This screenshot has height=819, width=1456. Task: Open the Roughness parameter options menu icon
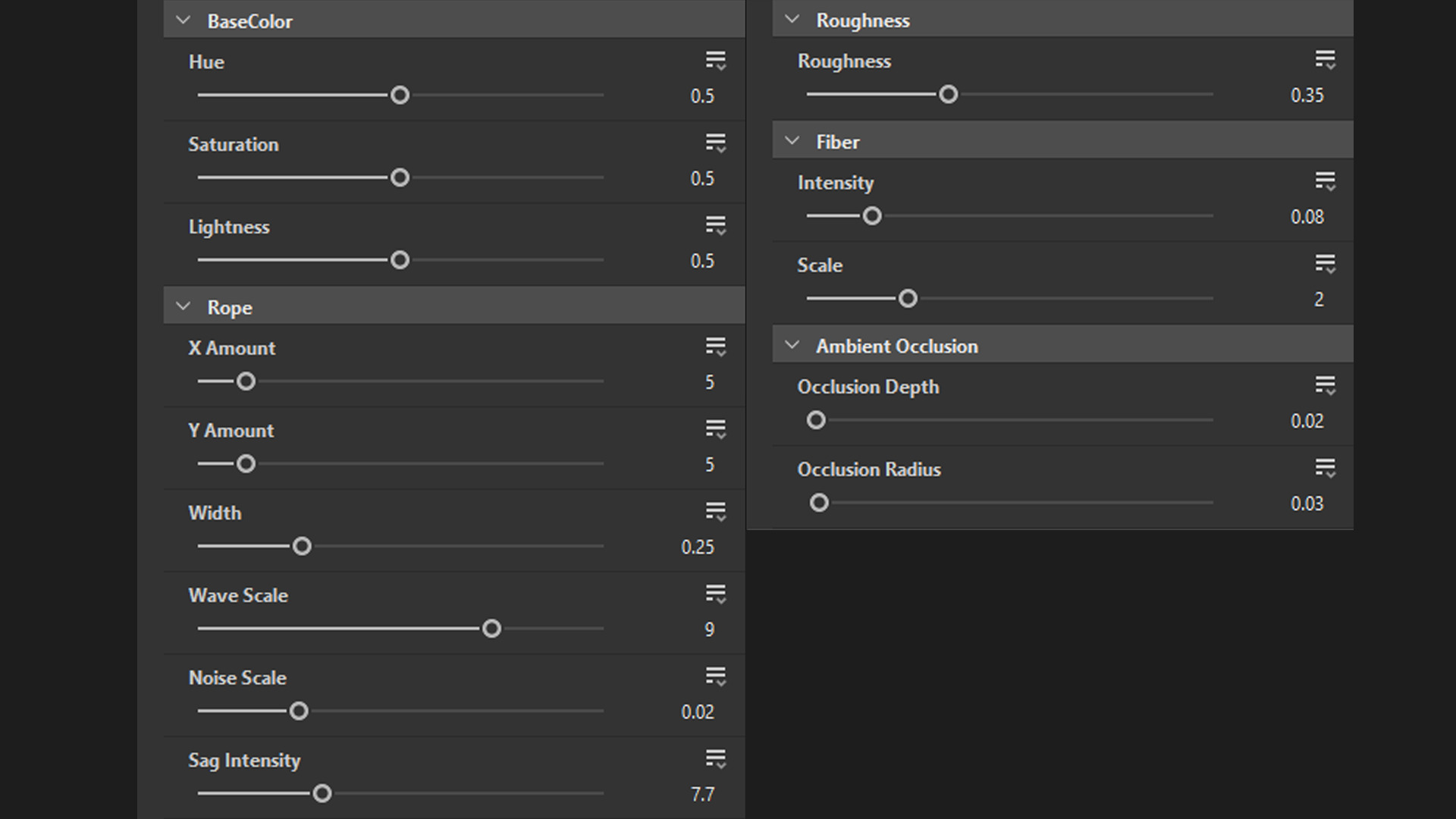coord(1325,60)
